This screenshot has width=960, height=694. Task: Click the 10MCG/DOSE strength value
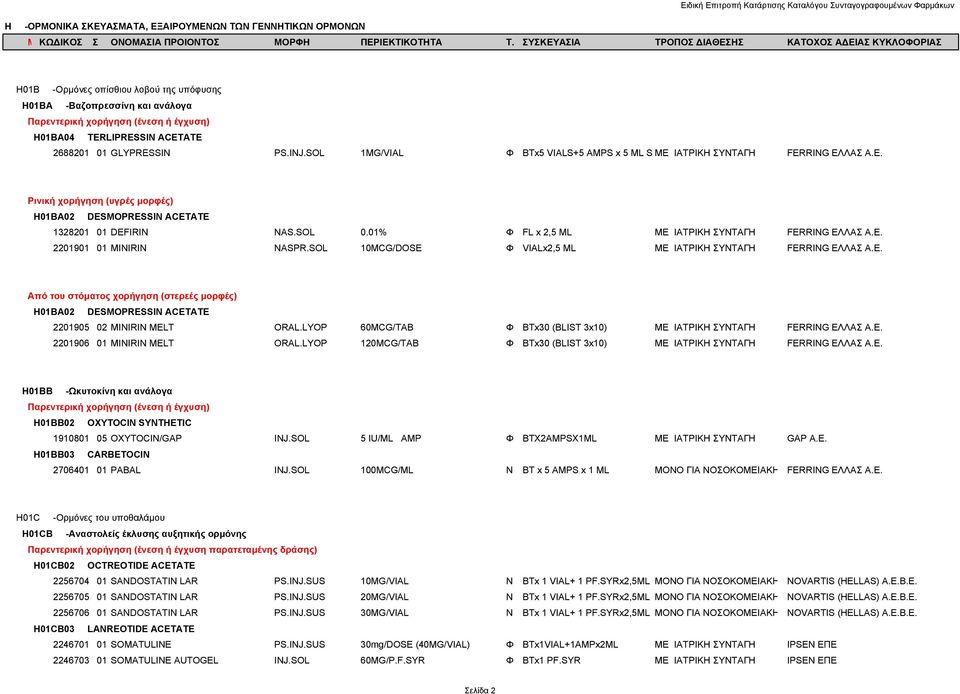[x=391, y=248]
